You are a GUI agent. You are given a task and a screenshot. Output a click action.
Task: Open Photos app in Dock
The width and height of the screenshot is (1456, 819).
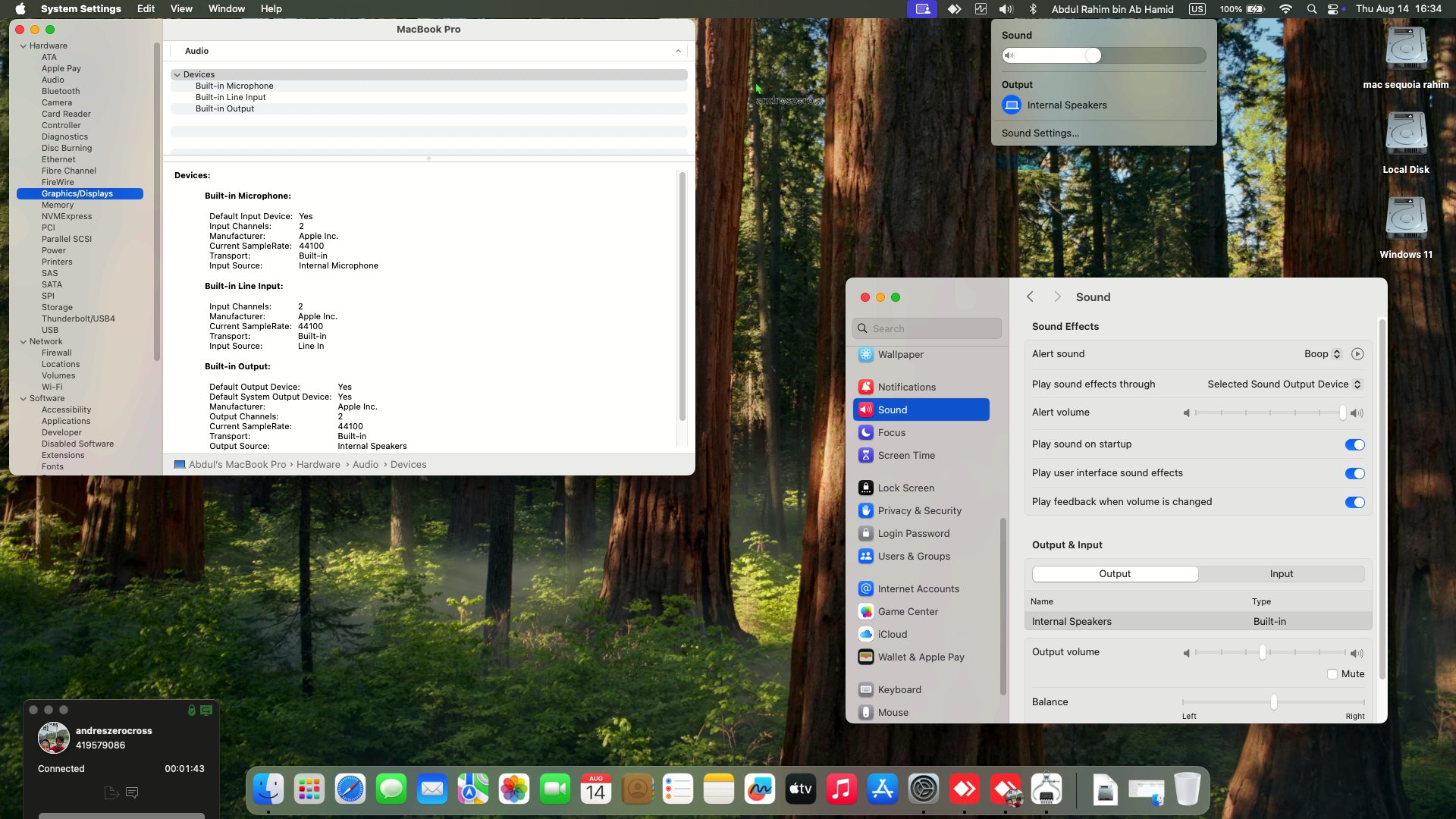pos(514,789)
